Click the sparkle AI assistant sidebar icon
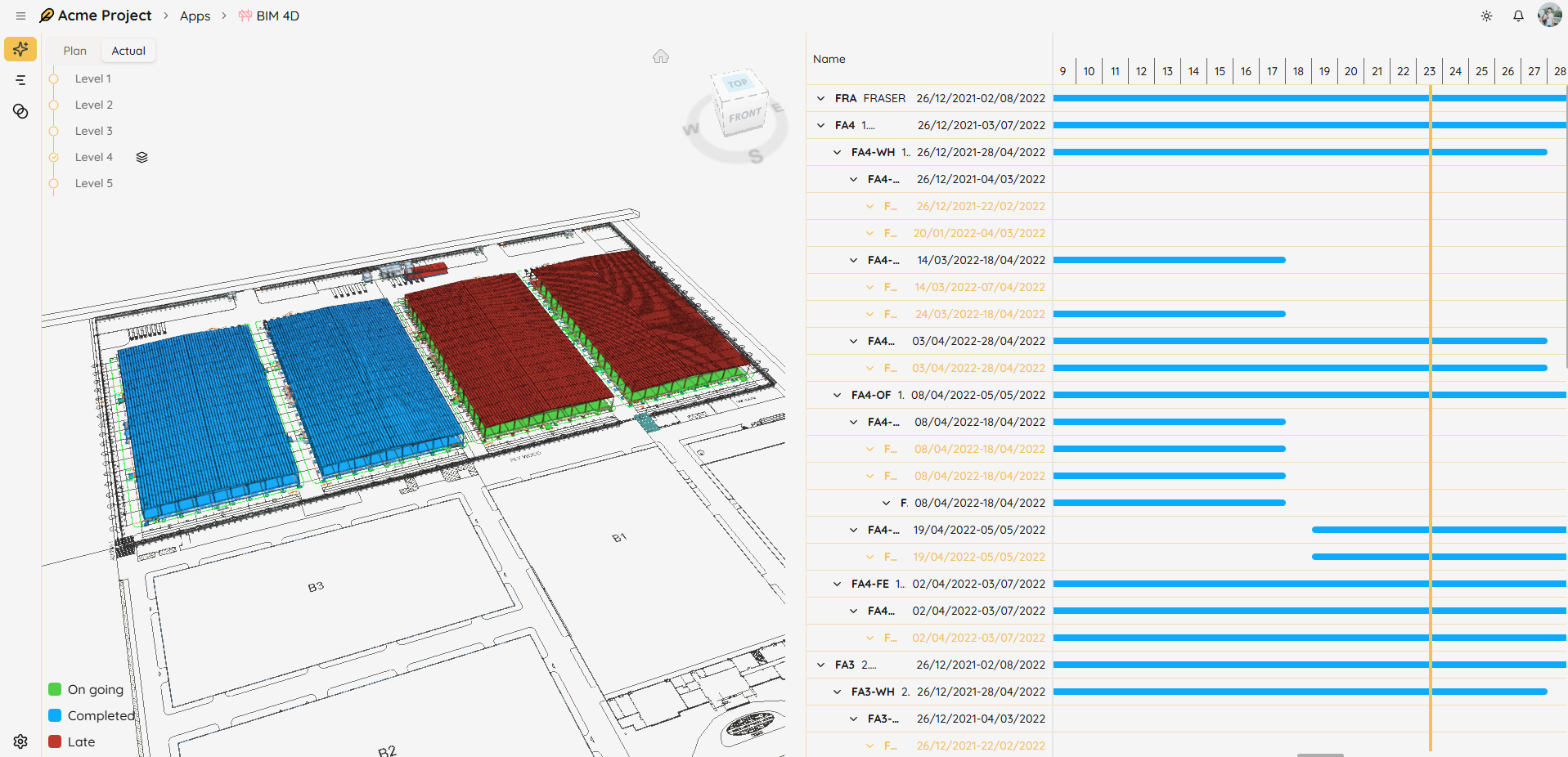This screenshot has width=1568, height=757. (x=20, y=49)
